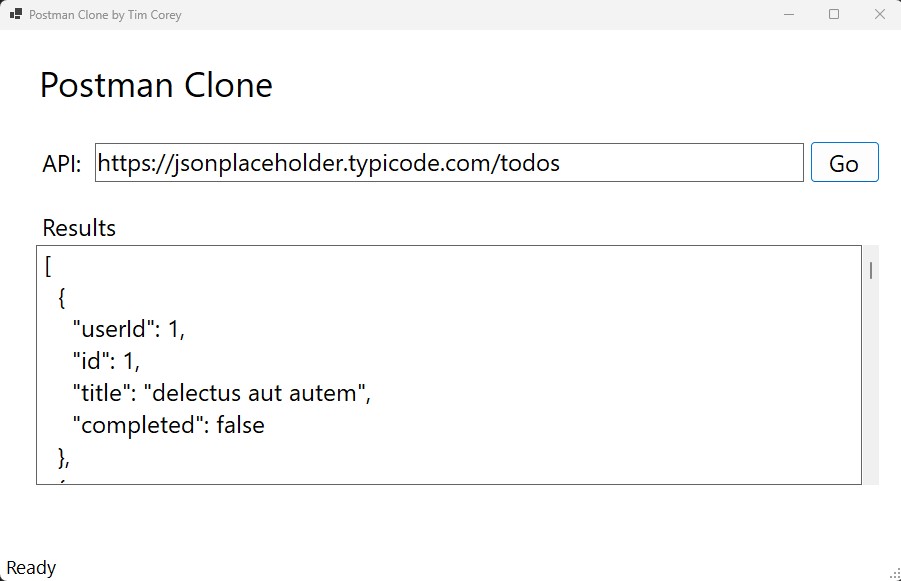Place the cursor on the "userId": 1 line
This screenshot has height=581, width=901.
point(129,330)
